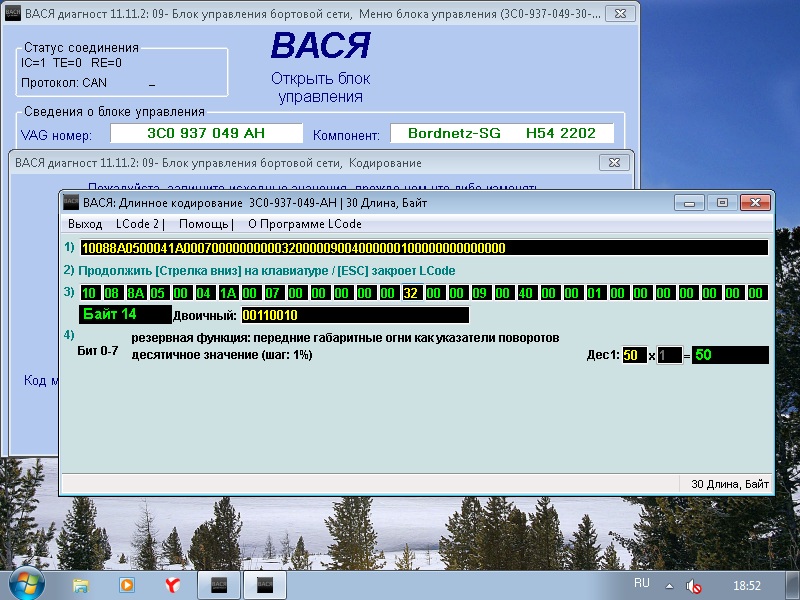Click the Дес1 decimal value field
This screenshot has height=600, width=800.
[634, 355]
